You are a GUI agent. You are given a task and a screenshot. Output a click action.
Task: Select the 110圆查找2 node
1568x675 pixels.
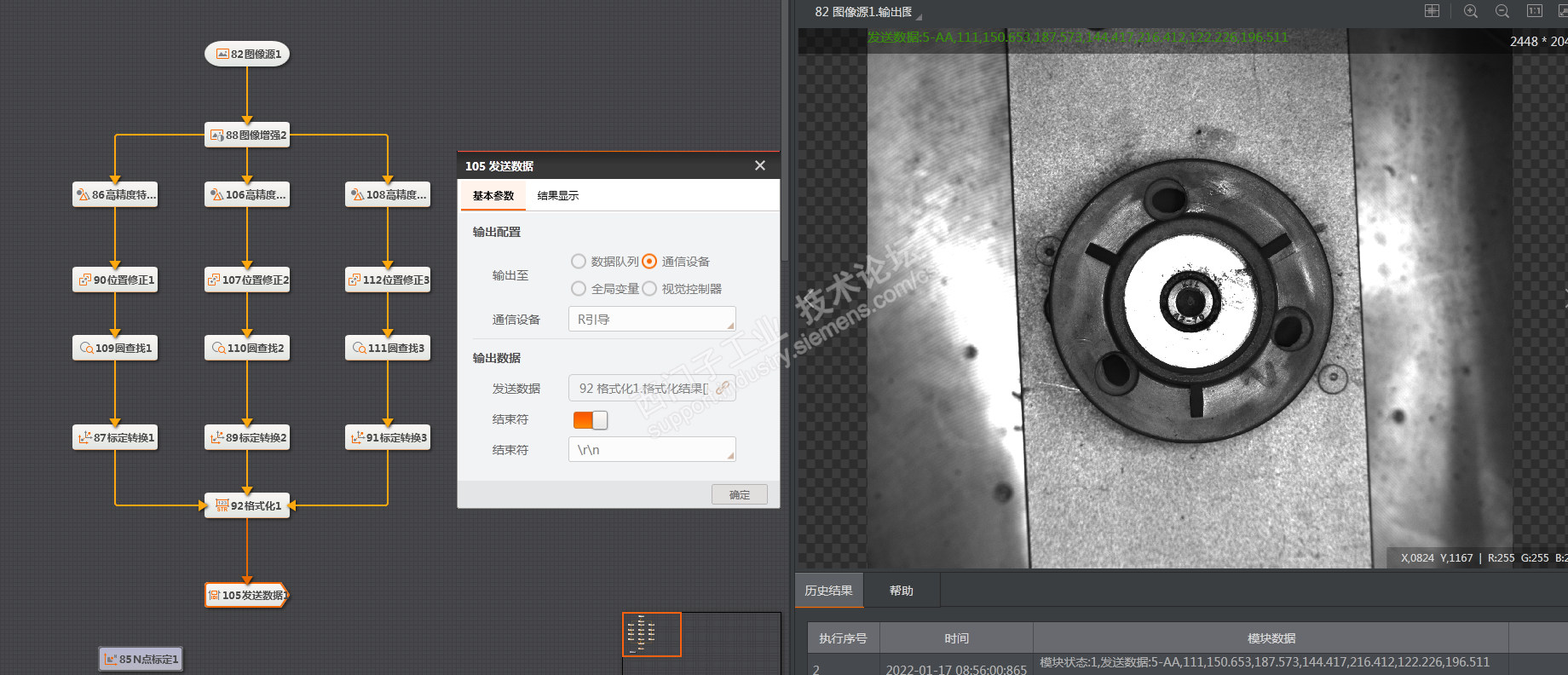[x=247, y=348]
